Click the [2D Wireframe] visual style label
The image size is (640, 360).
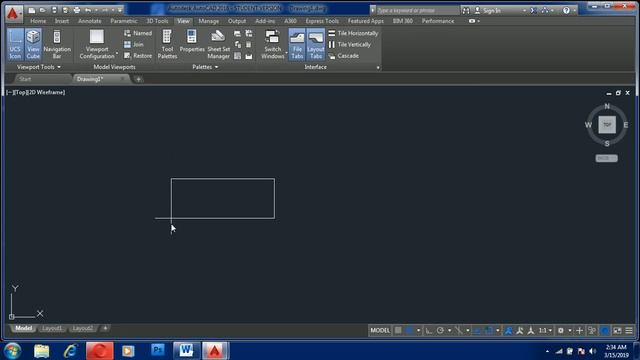46,92
